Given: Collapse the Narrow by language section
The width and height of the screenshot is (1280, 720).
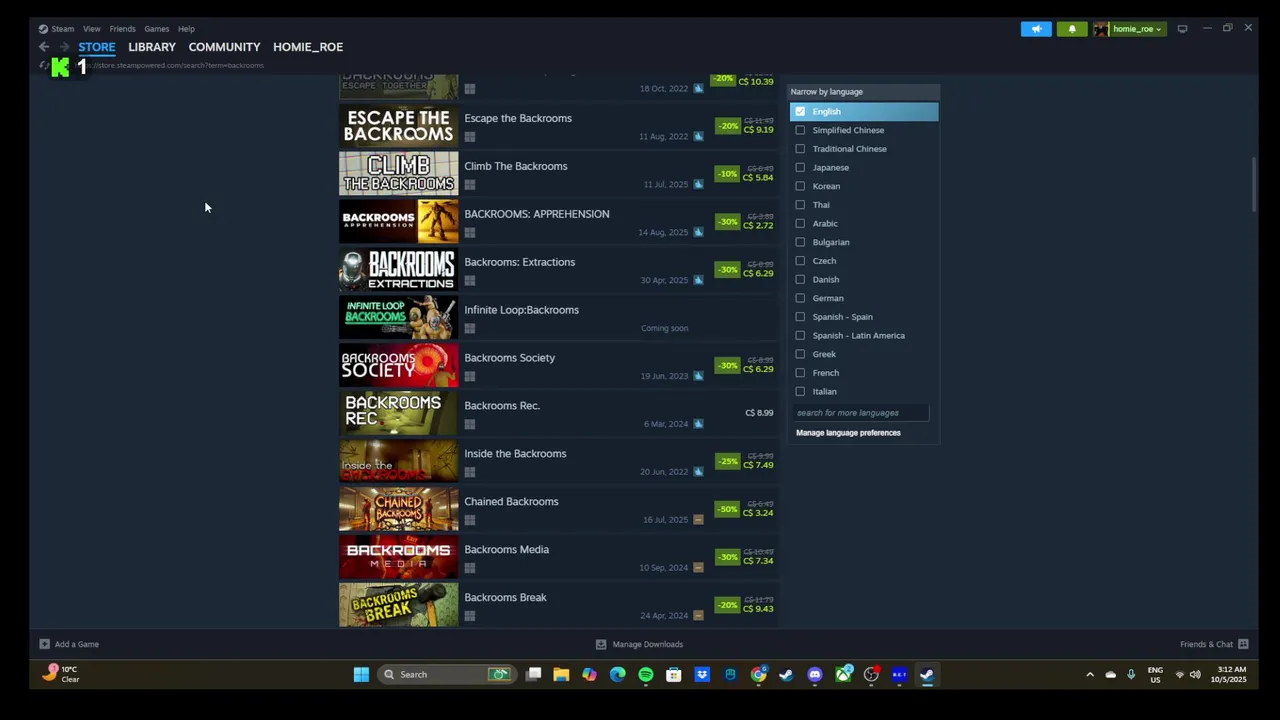Looking at the screenshot, I should [x=864, y=92].
